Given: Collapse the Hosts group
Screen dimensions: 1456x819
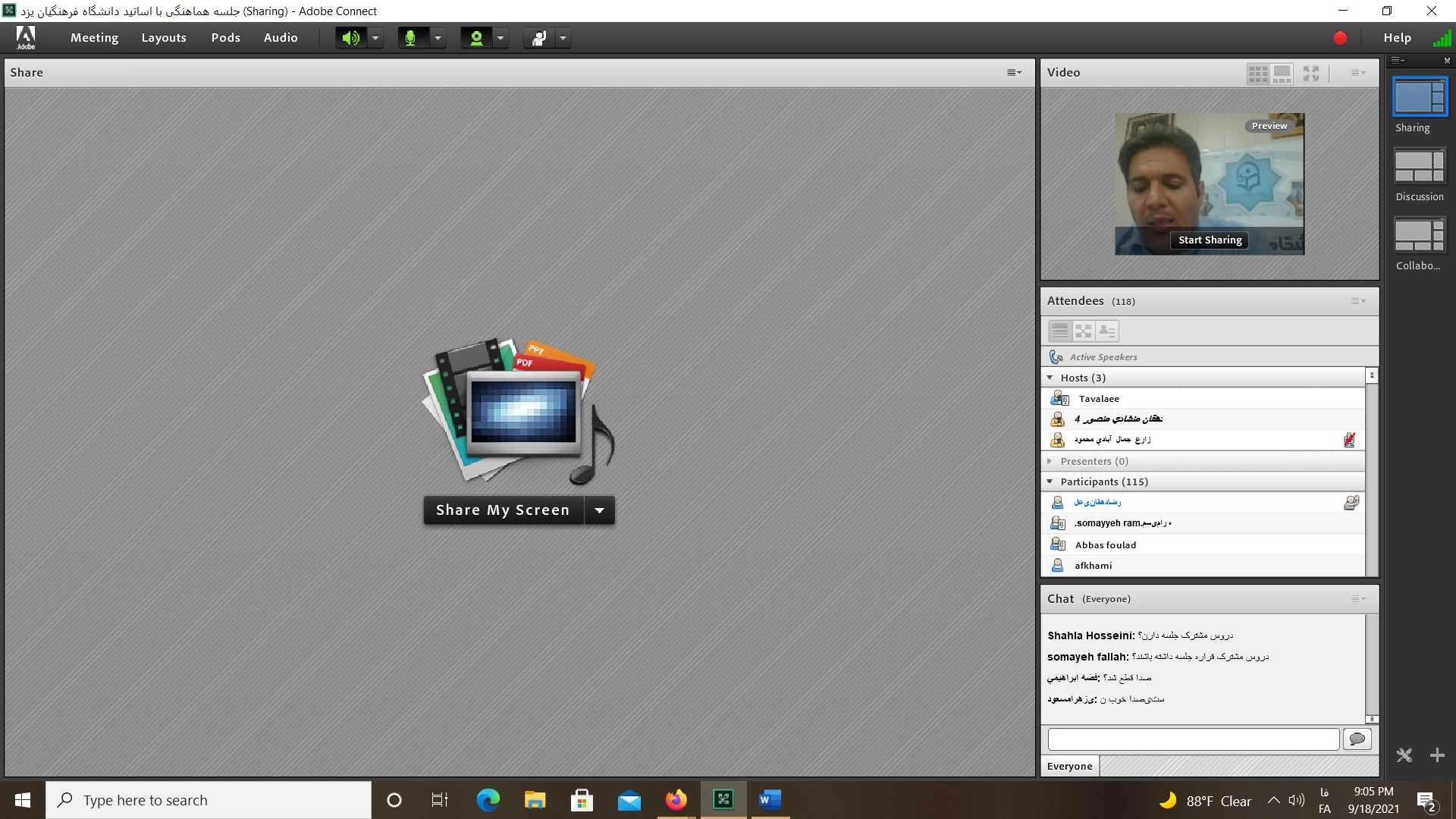Looking at the screenshot, I should tap(1050, 378).
